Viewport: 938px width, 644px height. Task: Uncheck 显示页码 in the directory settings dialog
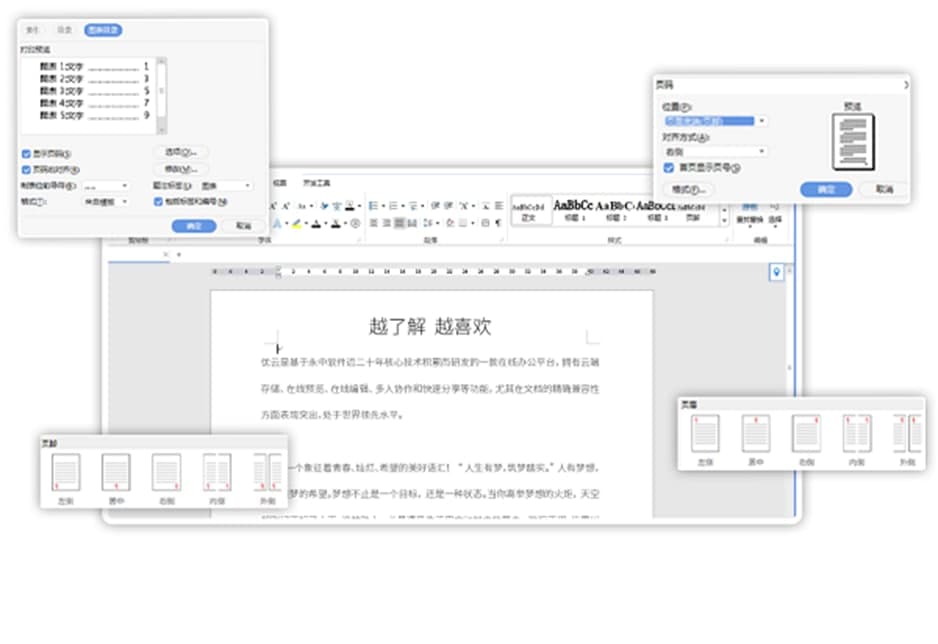click(x=25, y=151)
